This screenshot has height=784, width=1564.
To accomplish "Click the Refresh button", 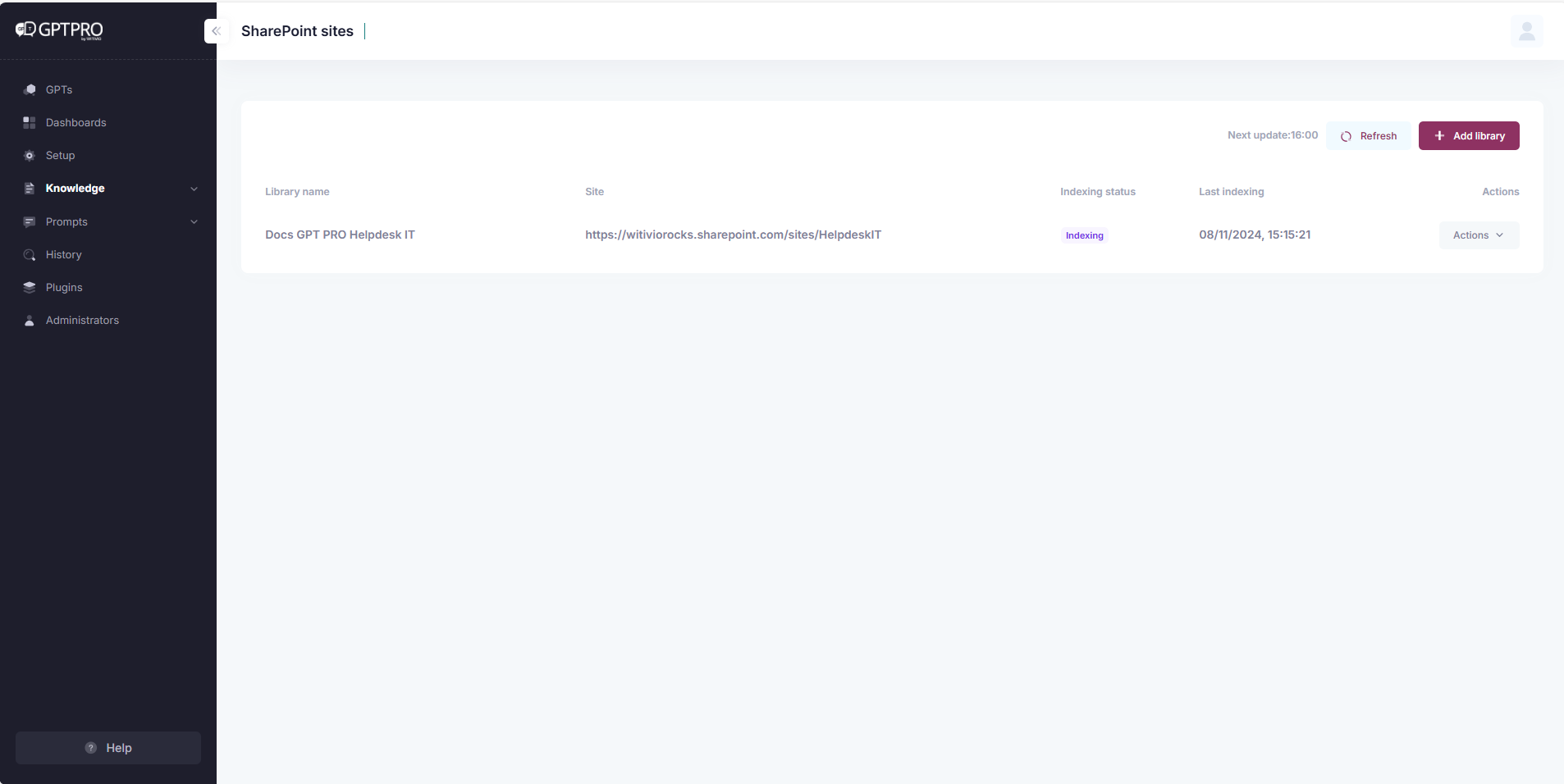I will point(1368,135).
